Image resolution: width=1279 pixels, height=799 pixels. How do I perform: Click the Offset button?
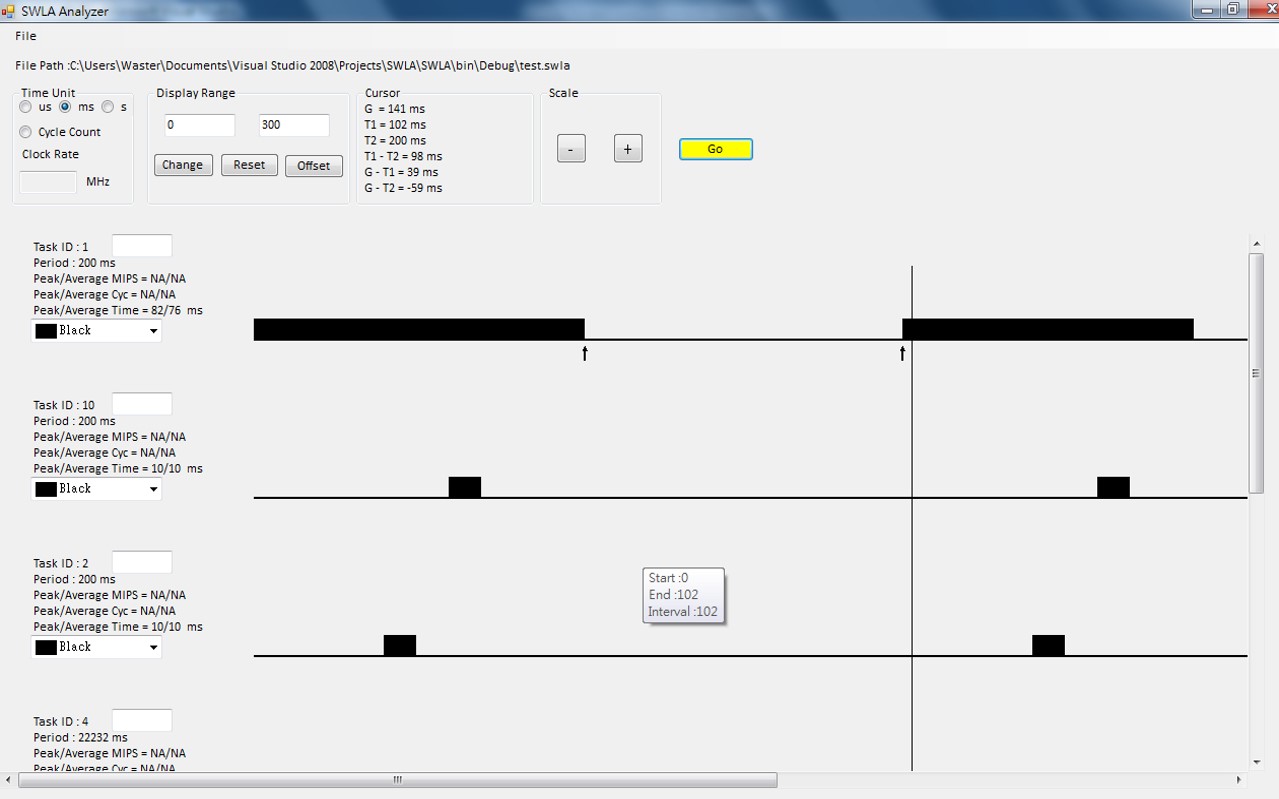313,166
